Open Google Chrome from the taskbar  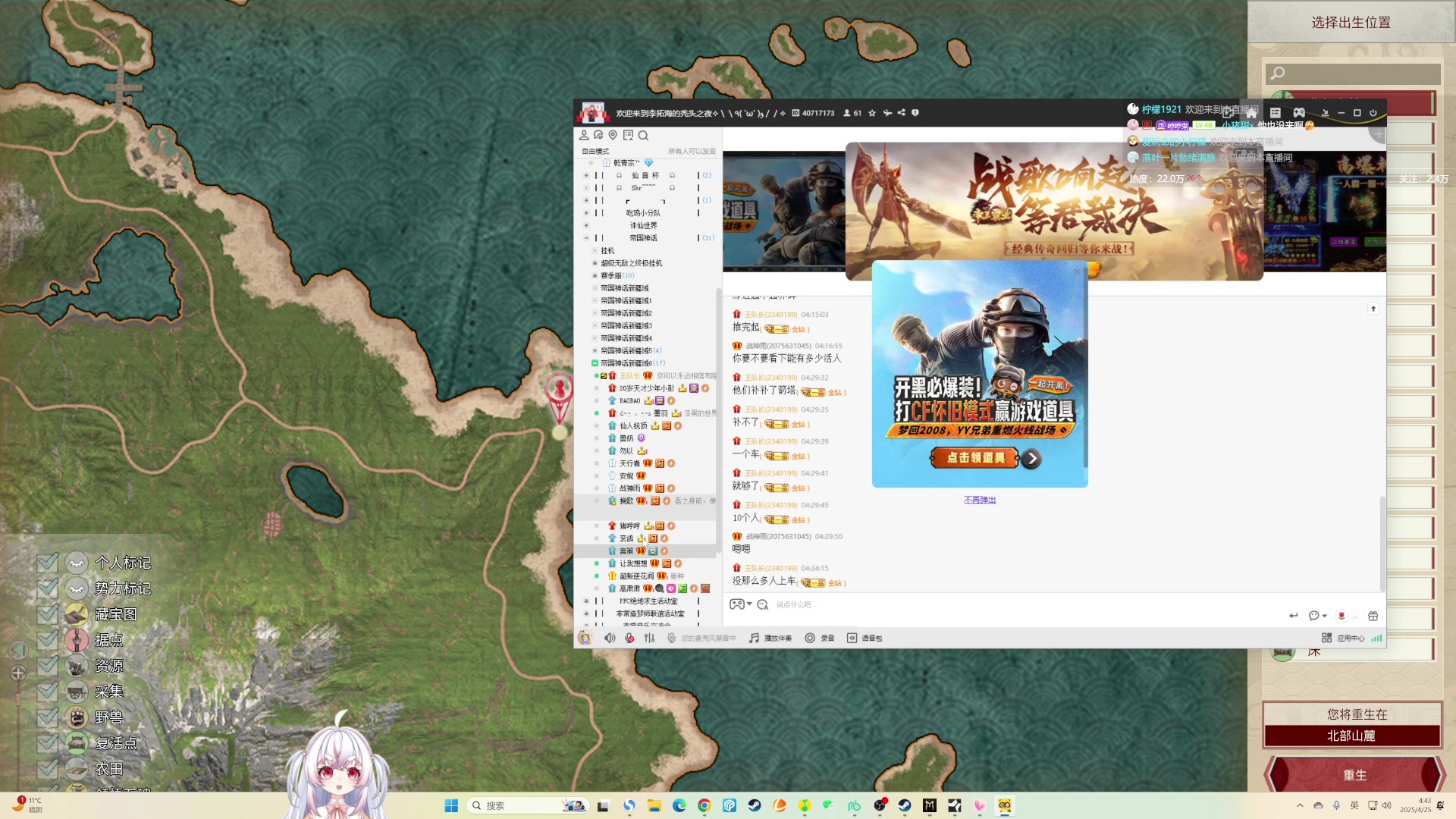(x=704, y=805)
